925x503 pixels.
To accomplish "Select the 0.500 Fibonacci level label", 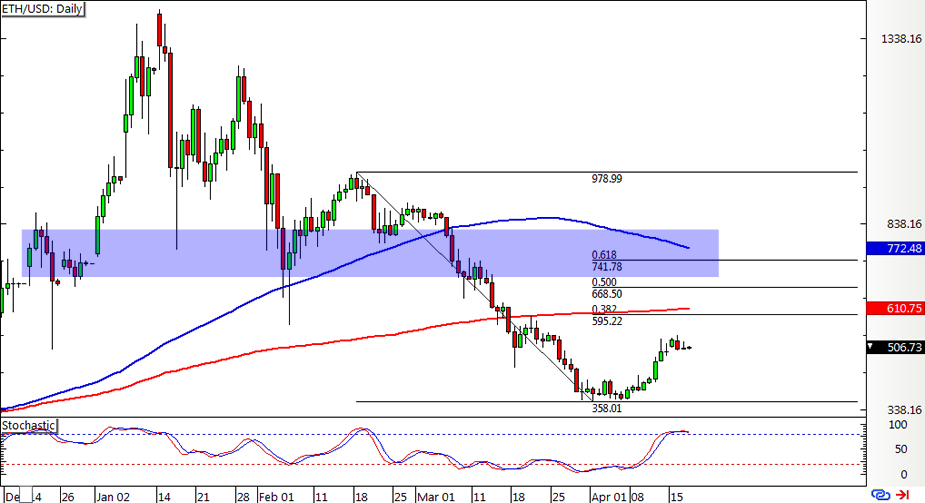I will pyautogui.click(x=603, y=282).
